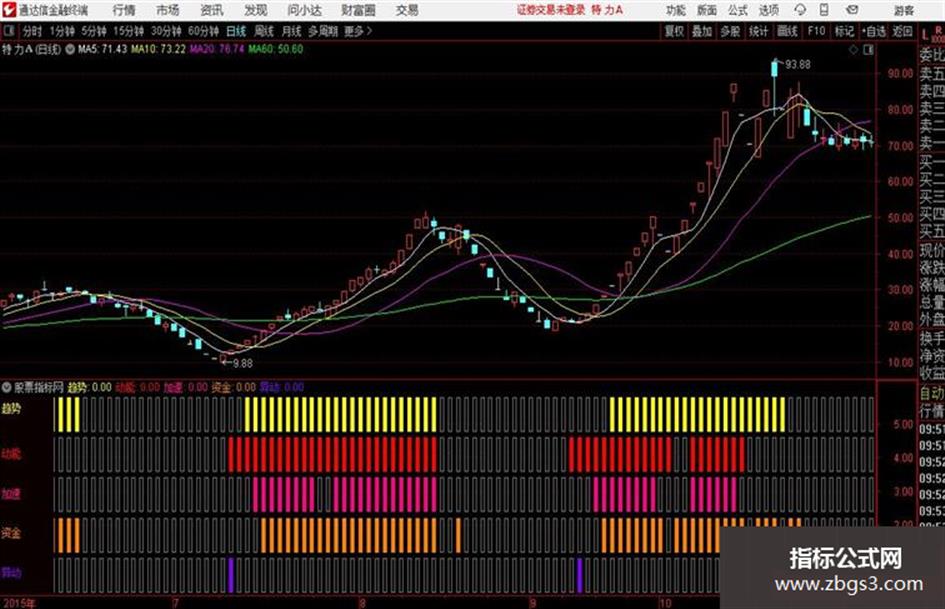This screenshot has height=609, width=945.
Task: Click the 2015年 date axis label
Action: point(18,603)
